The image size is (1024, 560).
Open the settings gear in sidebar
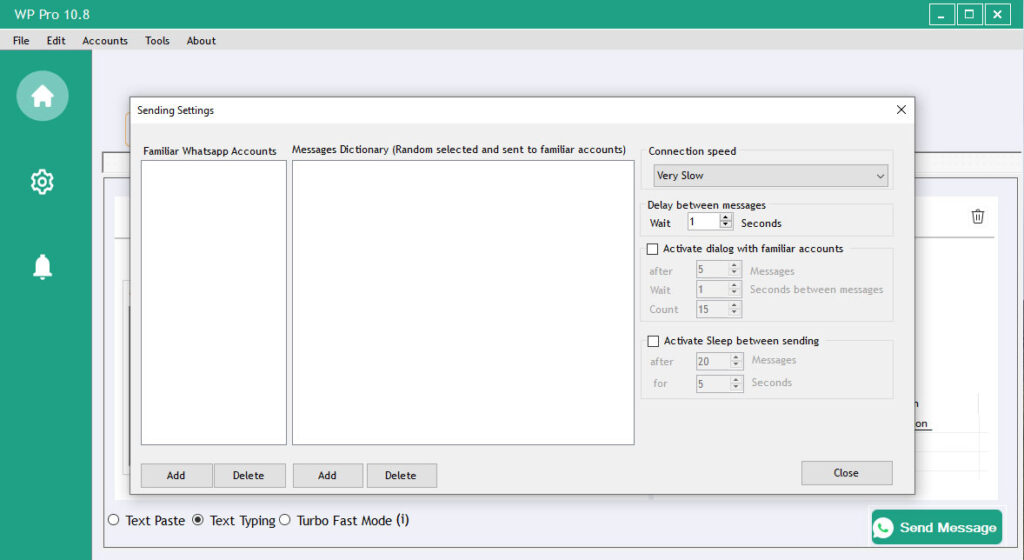42,182
